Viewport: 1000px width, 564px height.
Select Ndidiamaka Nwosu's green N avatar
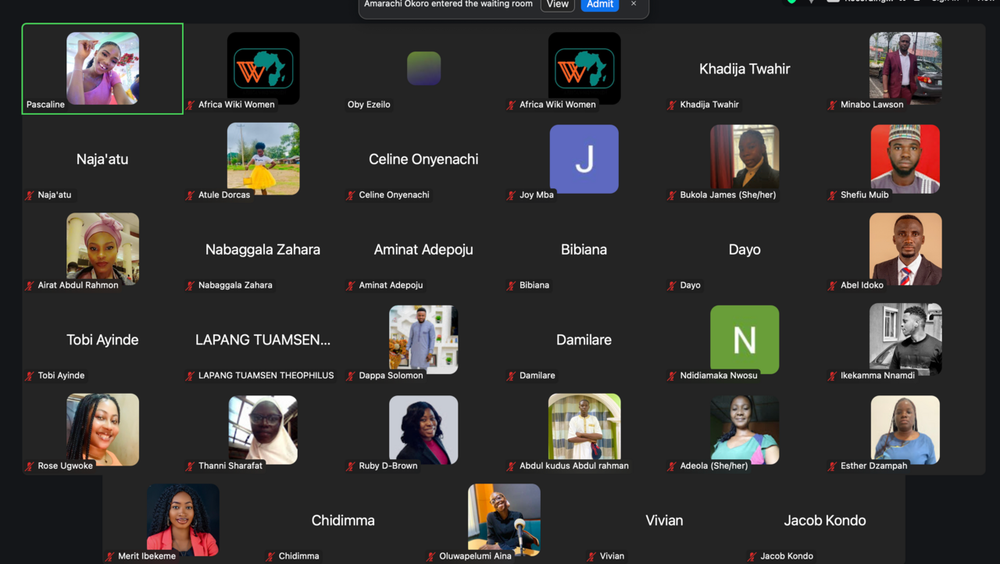[x=744, y=339]
